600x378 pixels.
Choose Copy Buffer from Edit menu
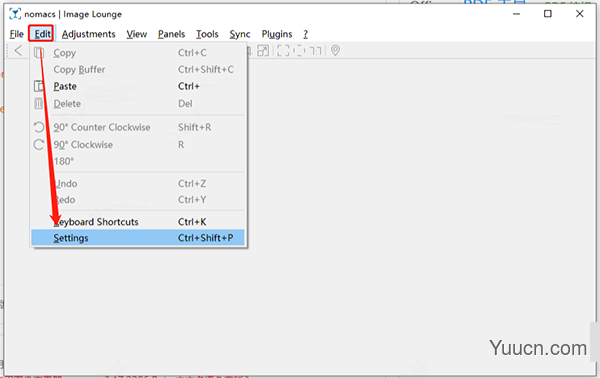coord(138,70)
